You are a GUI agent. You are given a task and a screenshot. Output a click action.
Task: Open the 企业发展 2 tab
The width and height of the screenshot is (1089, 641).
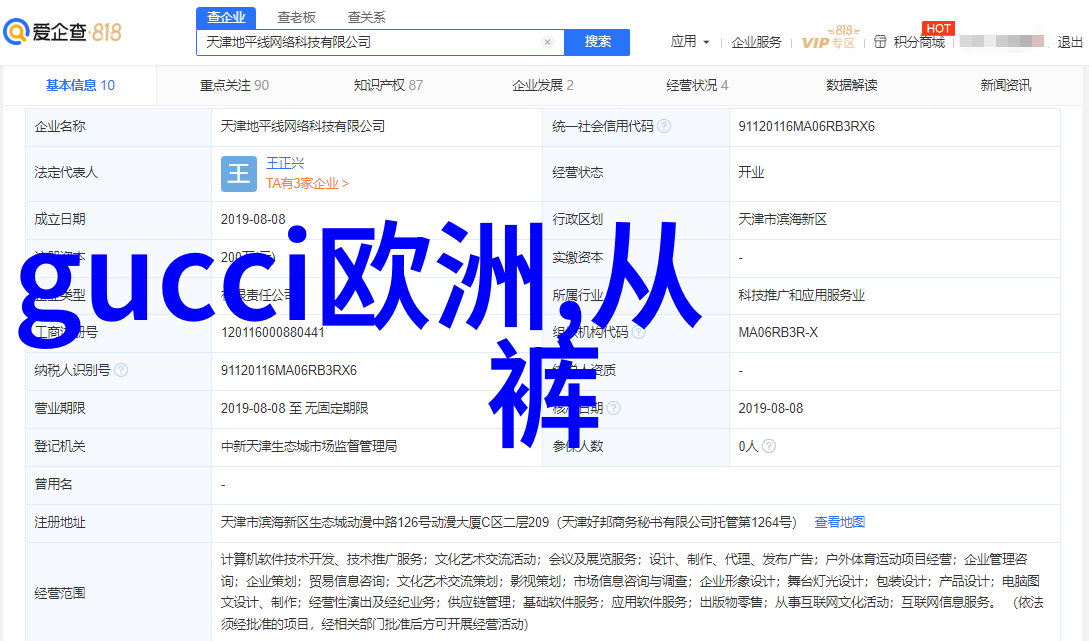[x=542, y=85]
